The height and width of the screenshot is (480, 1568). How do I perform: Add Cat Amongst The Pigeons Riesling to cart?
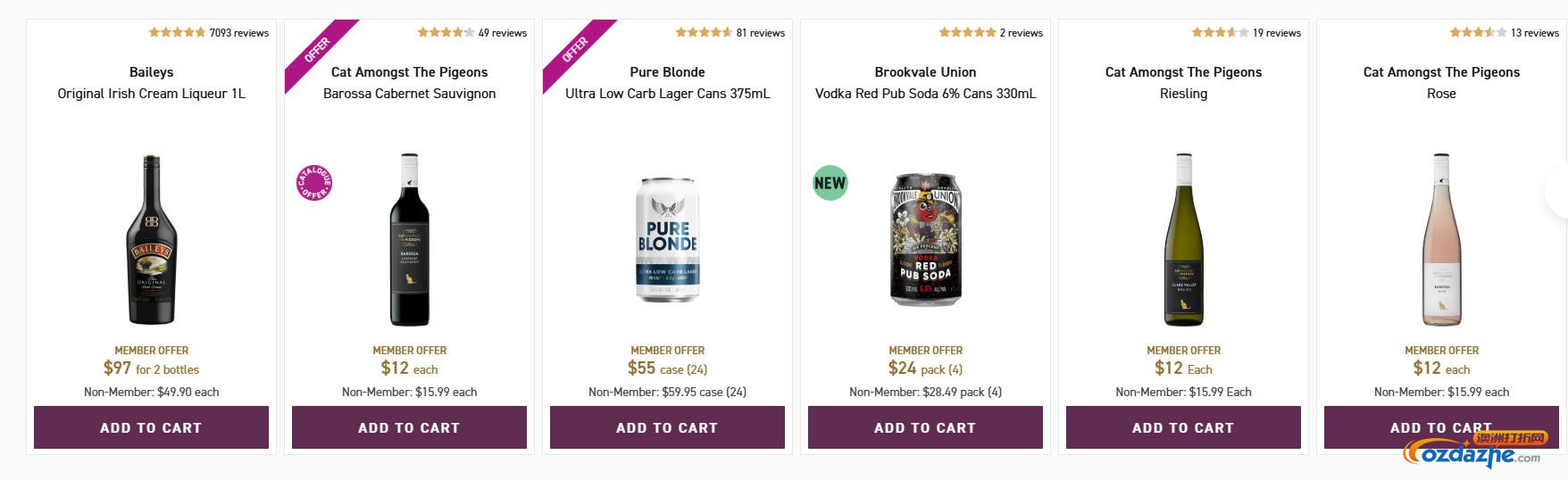pyautogui.click(x=1183, y=427)
